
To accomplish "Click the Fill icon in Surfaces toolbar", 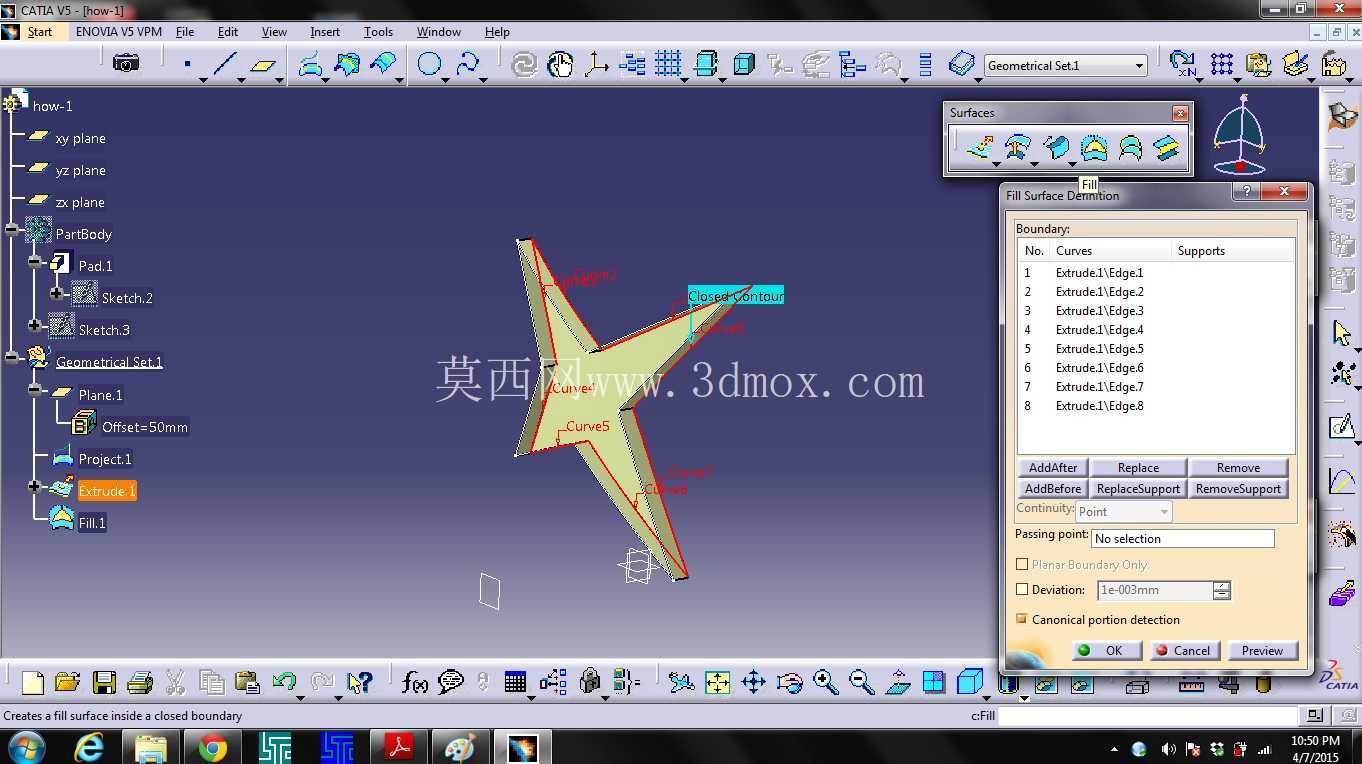I will [1093, 148].
